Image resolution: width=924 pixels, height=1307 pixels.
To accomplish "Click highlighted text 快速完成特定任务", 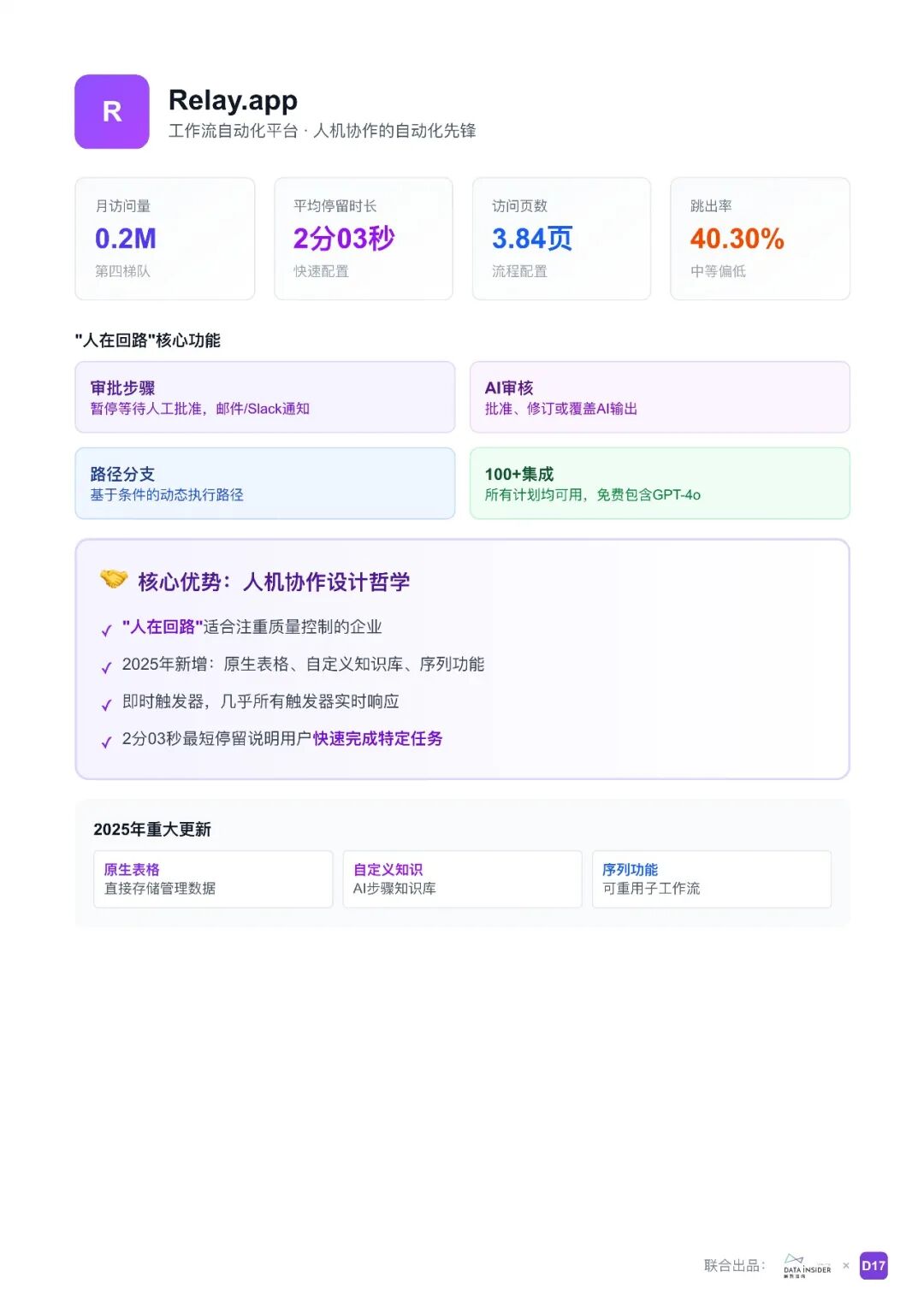I will pos(377,738).
